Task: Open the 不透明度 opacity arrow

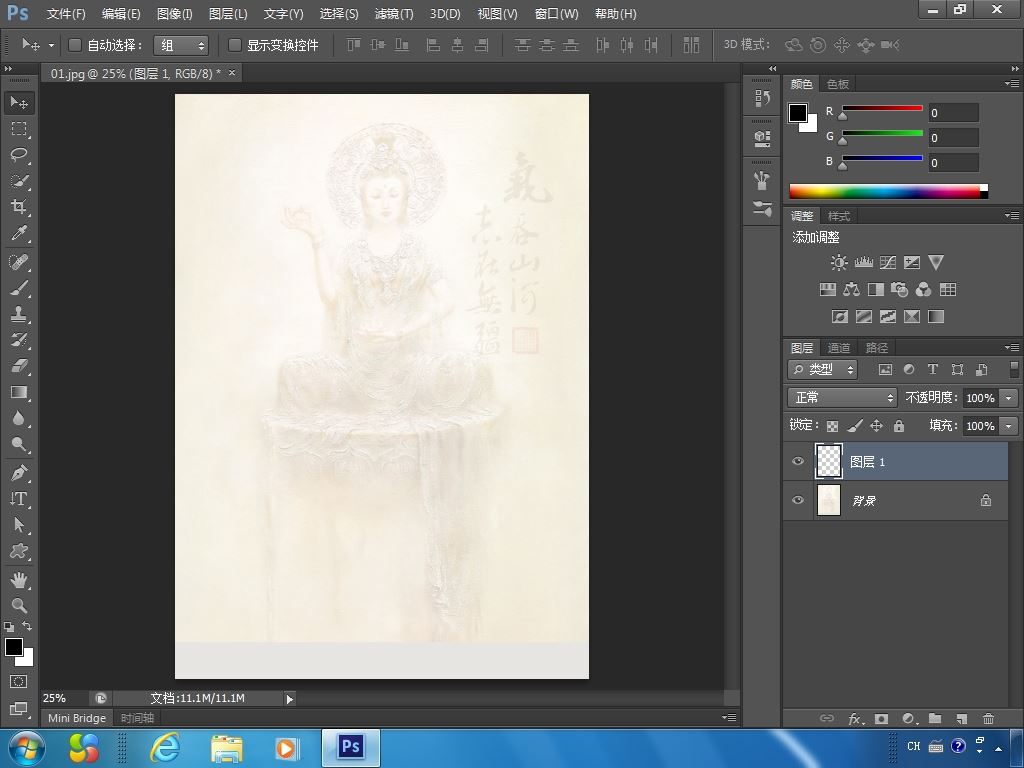Action: 1009,397
